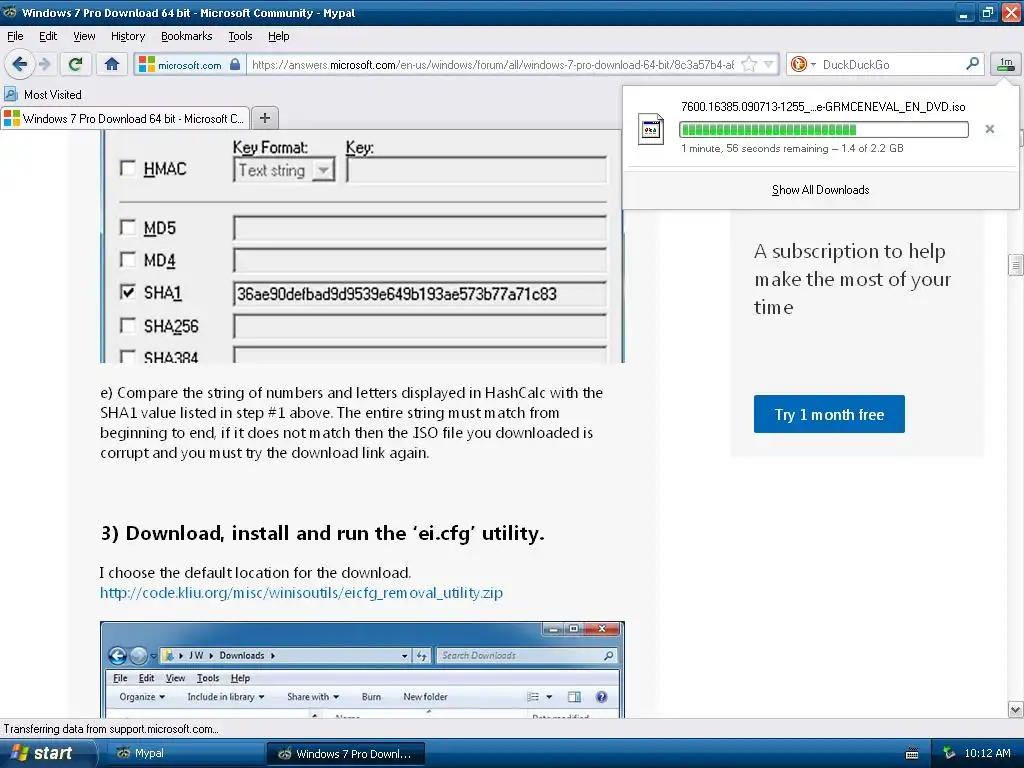Open the home page
Screen dimensions: 1024x768
(112, 64)
